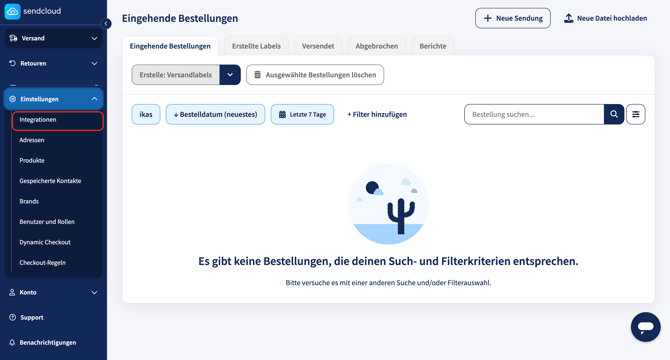The height and width of the screenshot is (360, 670).
Task: Focus the Bestellung suchen search field
Action: (x=534, y=114)
